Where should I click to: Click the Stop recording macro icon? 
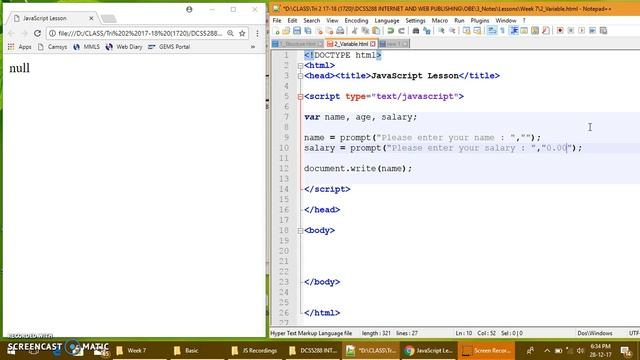click(x=571, y=31)
